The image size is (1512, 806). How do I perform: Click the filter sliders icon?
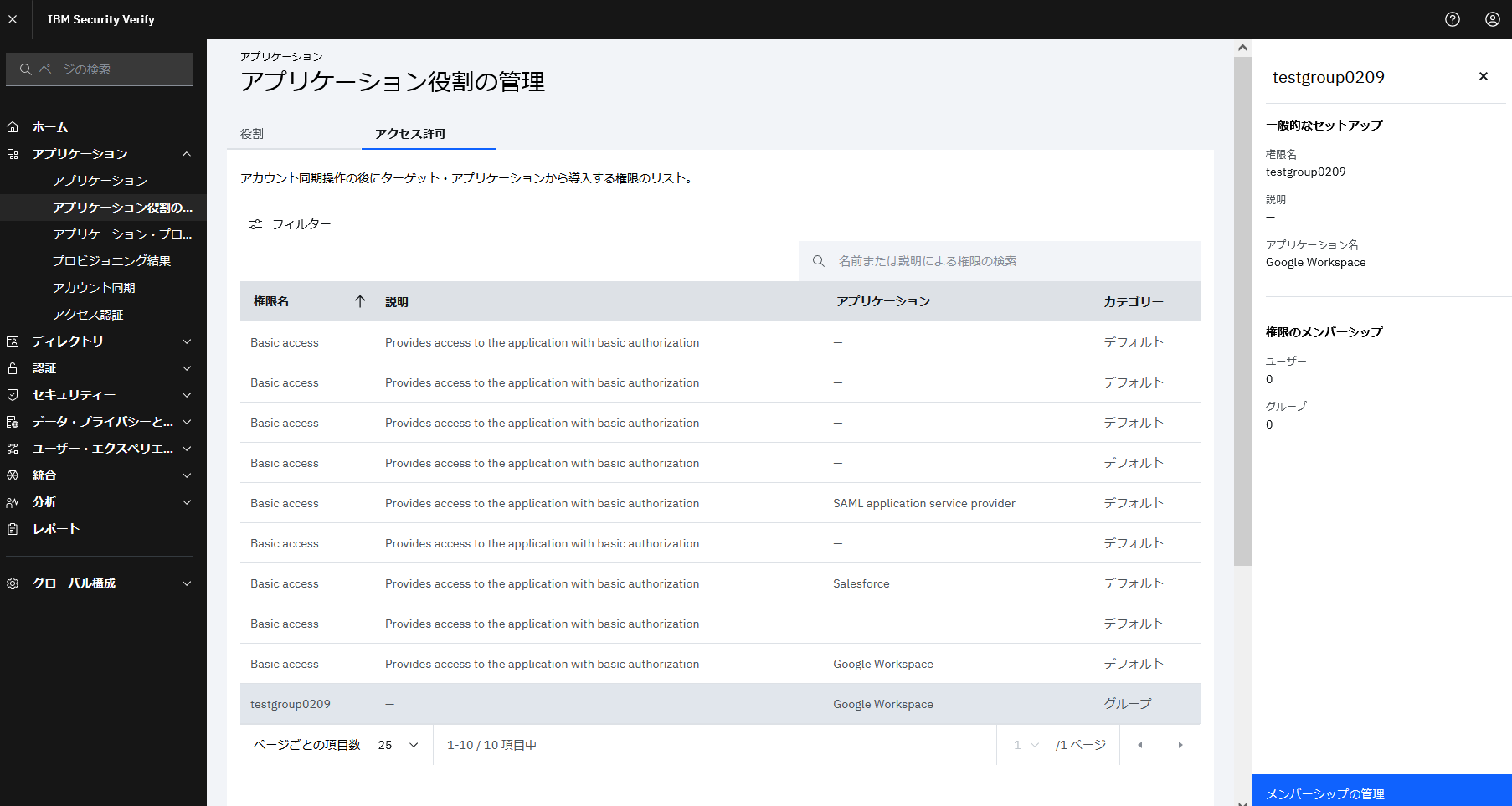point(255,224)
